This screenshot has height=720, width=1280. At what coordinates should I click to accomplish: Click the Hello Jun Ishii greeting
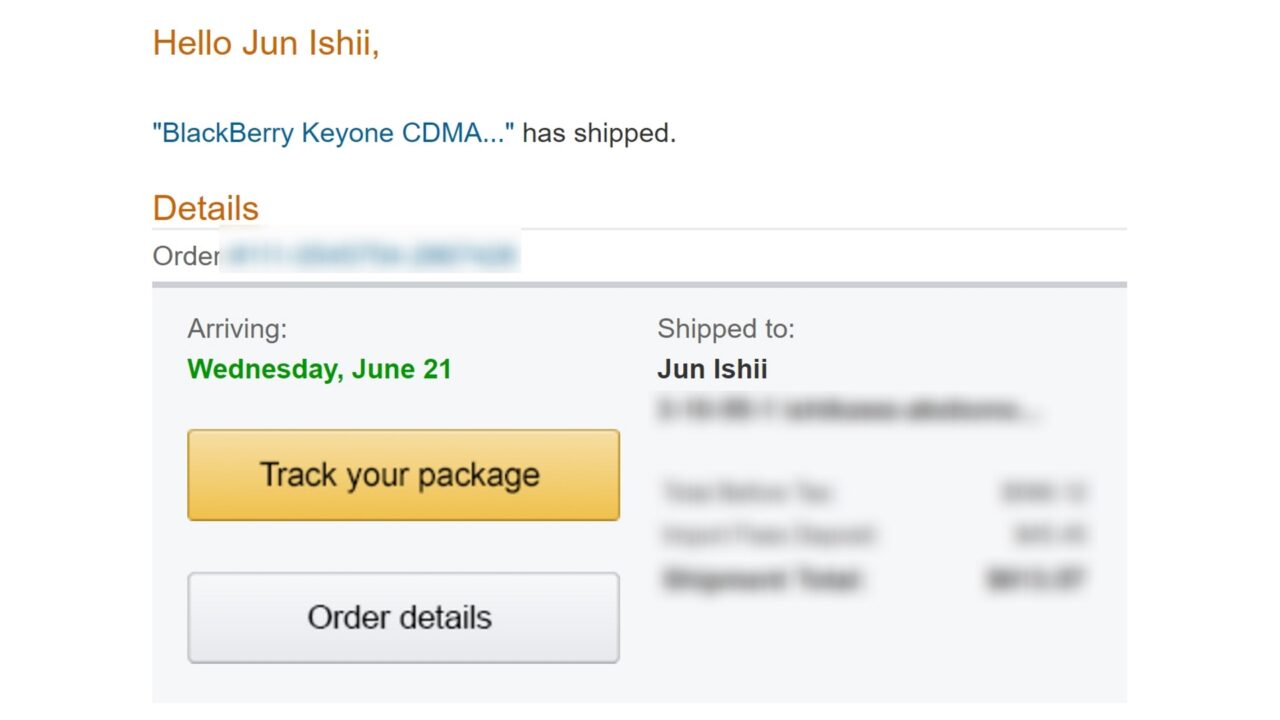tap(266, 43)
